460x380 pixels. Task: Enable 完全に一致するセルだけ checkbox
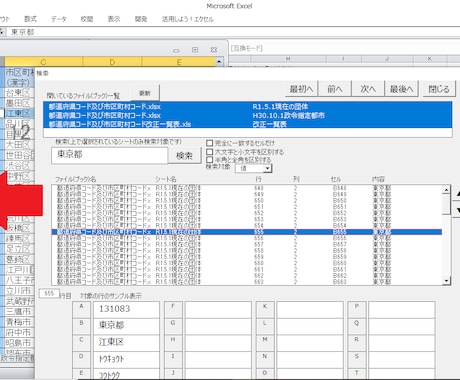click(x=210, y=143)
